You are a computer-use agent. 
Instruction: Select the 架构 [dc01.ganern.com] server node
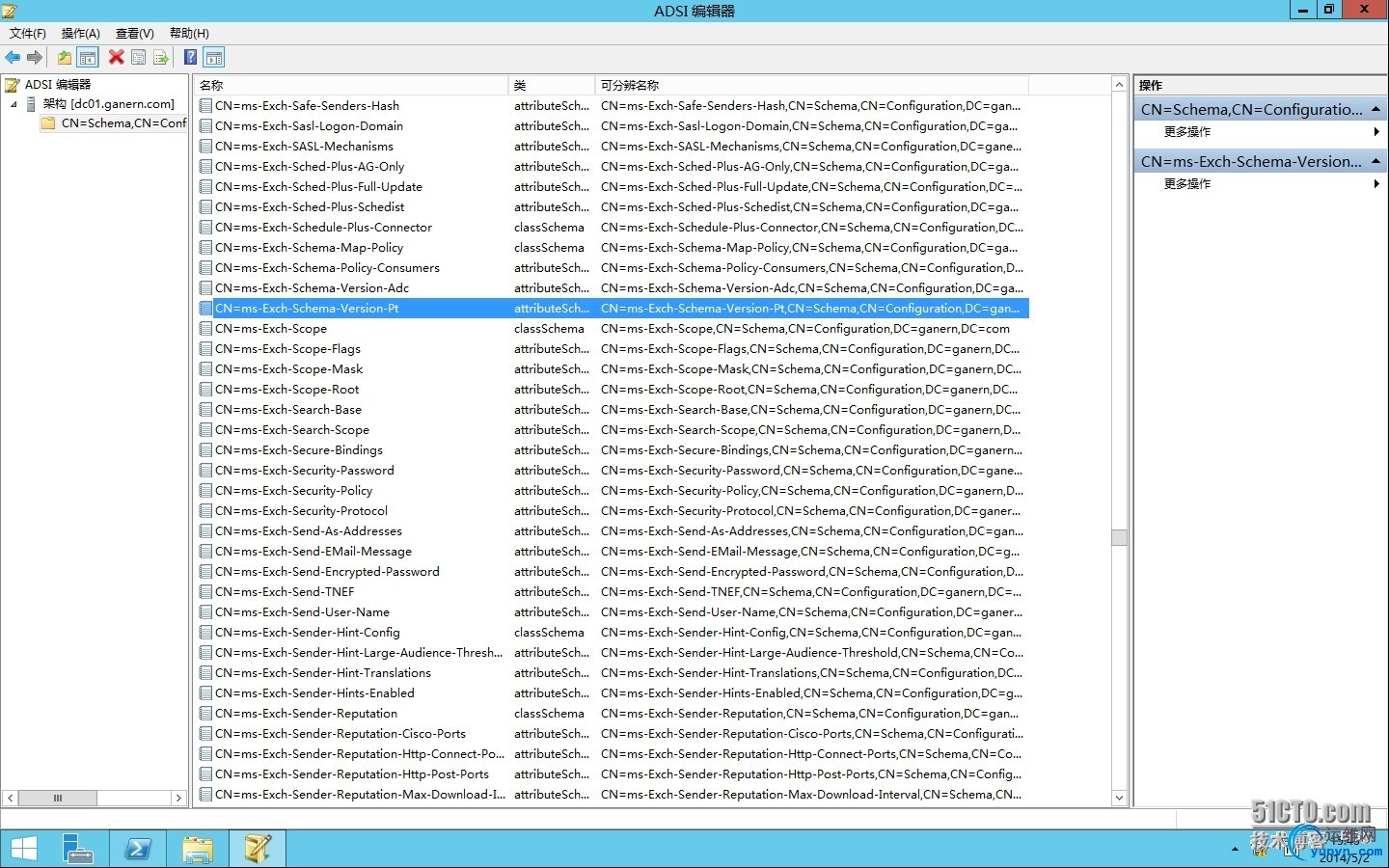pos(109,104)
